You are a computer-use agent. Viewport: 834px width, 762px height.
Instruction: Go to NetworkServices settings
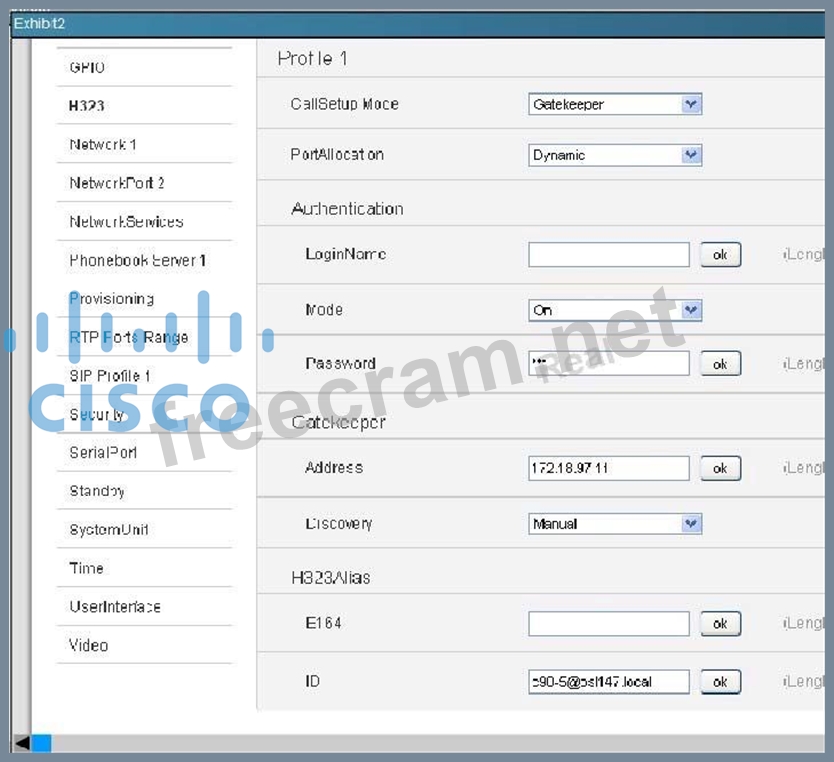click(x=126, y=221)
